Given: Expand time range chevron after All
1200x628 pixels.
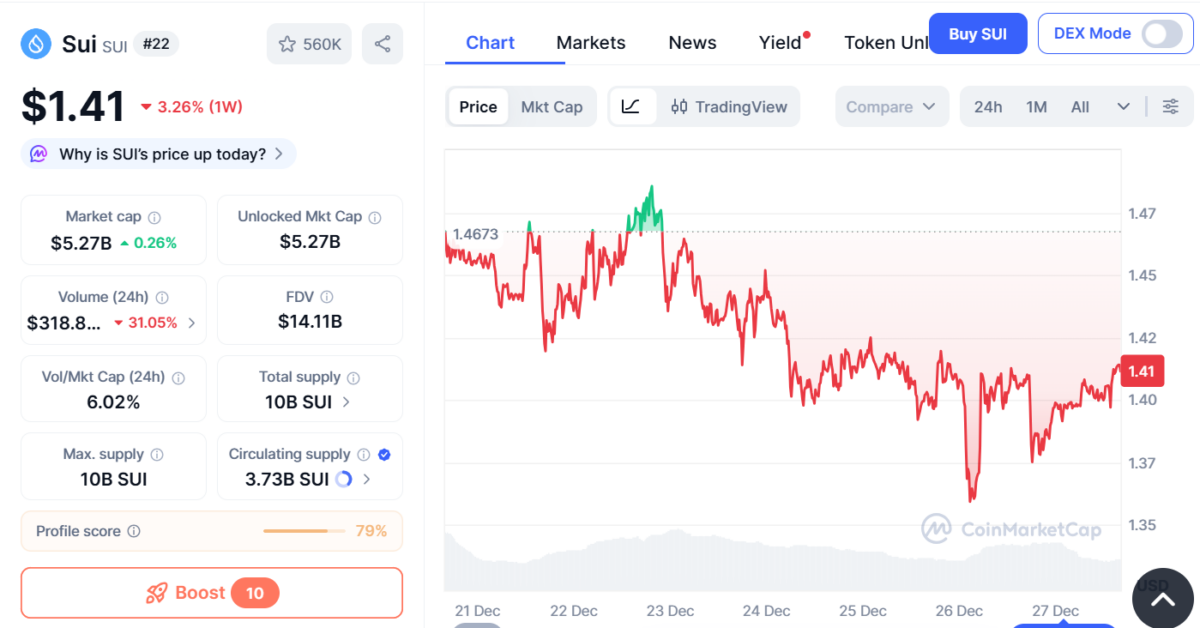Looking at the screenshot, I should (x=1123, y=107).
